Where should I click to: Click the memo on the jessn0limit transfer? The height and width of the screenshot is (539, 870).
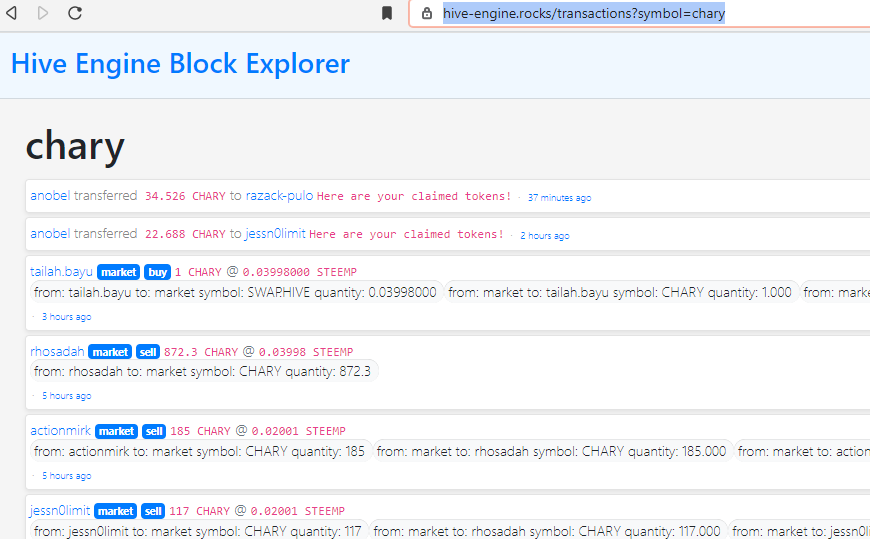(406, 234)
